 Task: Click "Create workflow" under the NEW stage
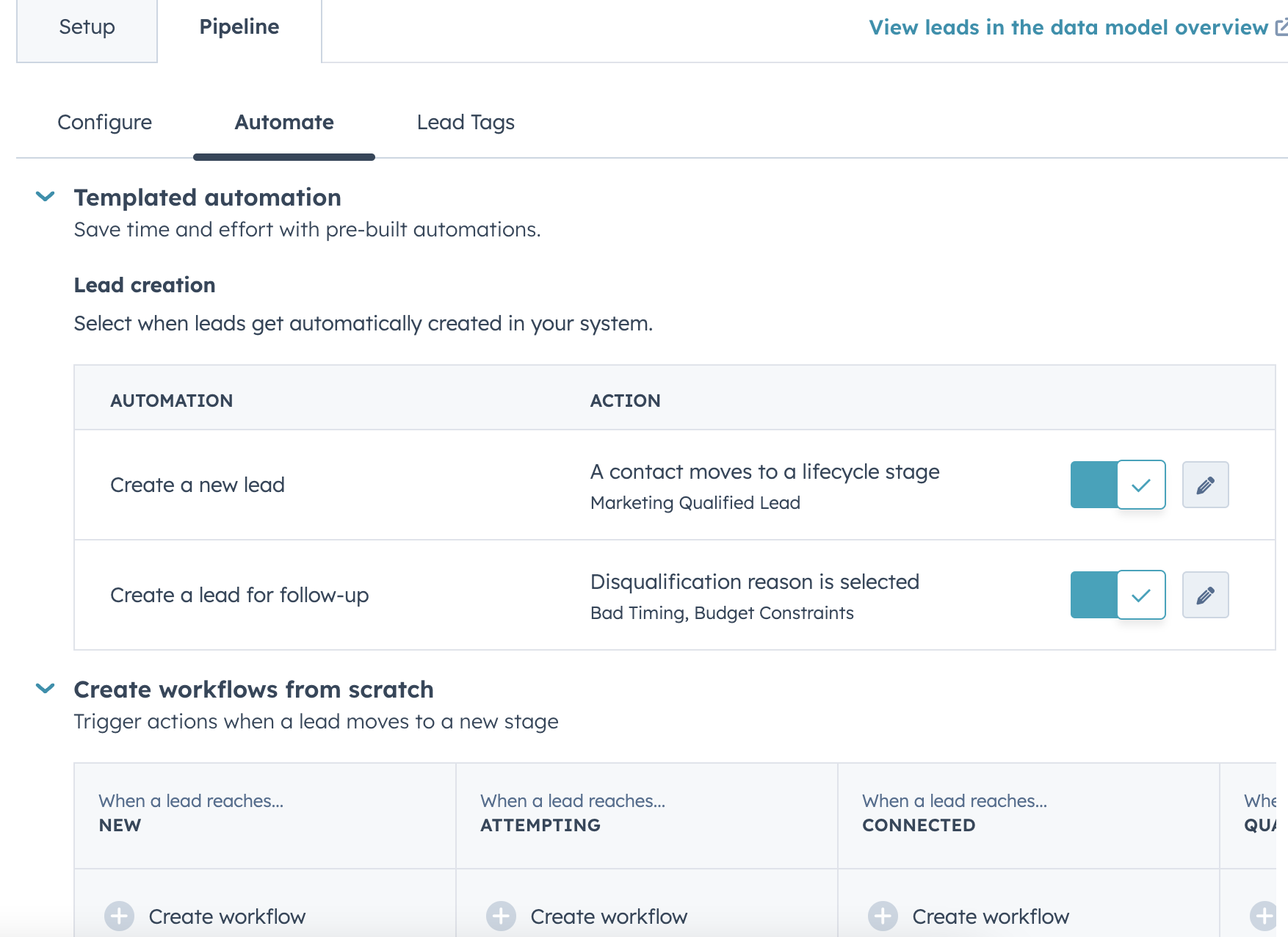(227, 916)
